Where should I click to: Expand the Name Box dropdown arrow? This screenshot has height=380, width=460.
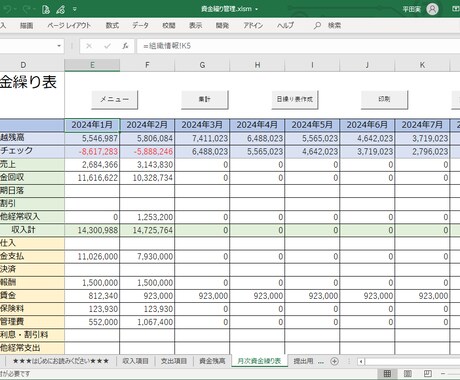(x=59, y=46)
